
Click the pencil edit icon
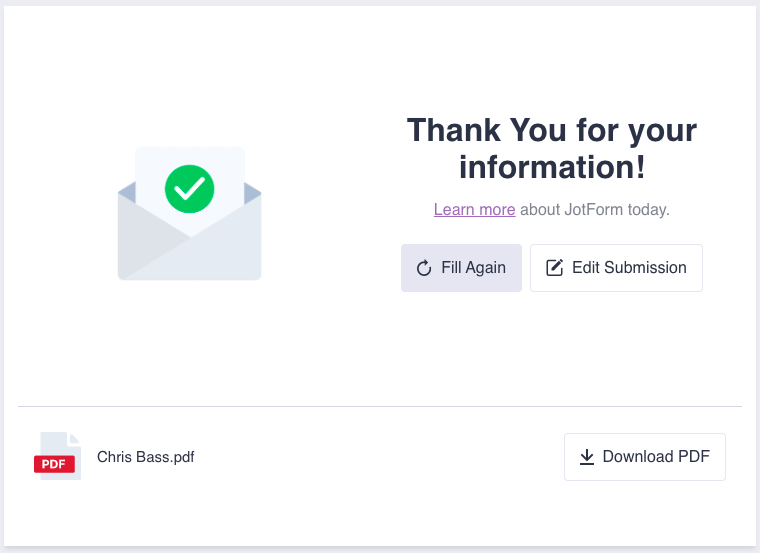(x=554, y=268)
